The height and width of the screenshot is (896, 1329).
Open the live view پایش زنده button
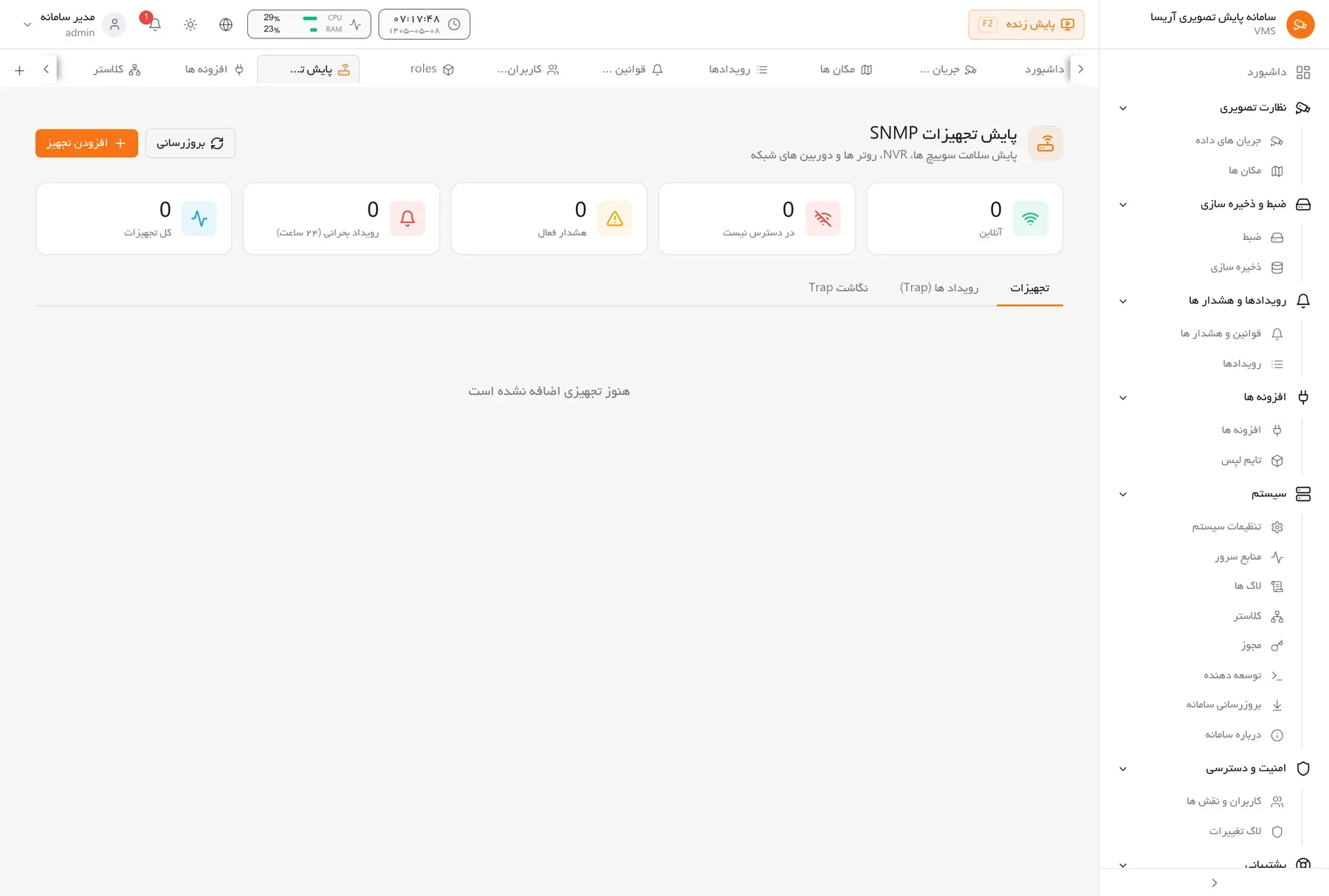click(1026, 24)
